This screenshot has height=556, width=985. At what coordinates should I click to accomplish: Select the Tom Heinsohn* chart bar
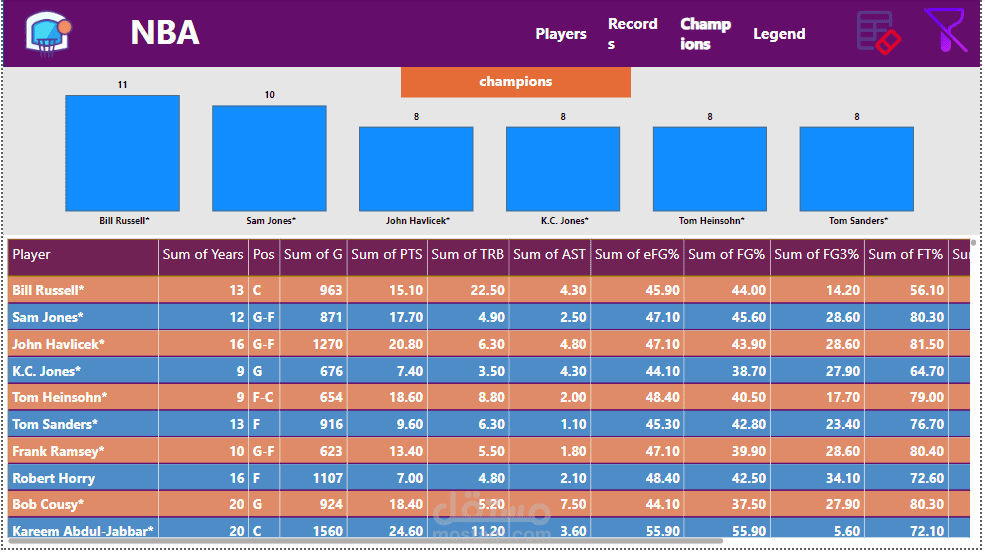pyautogui.click(x=710, y=169)
